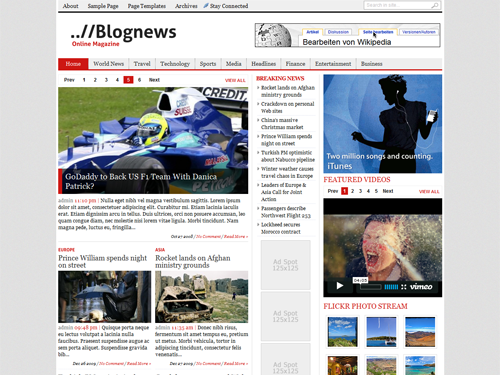500x375 pixels.
Task: Open Page Templates menu item
Action: coord(147,6)
